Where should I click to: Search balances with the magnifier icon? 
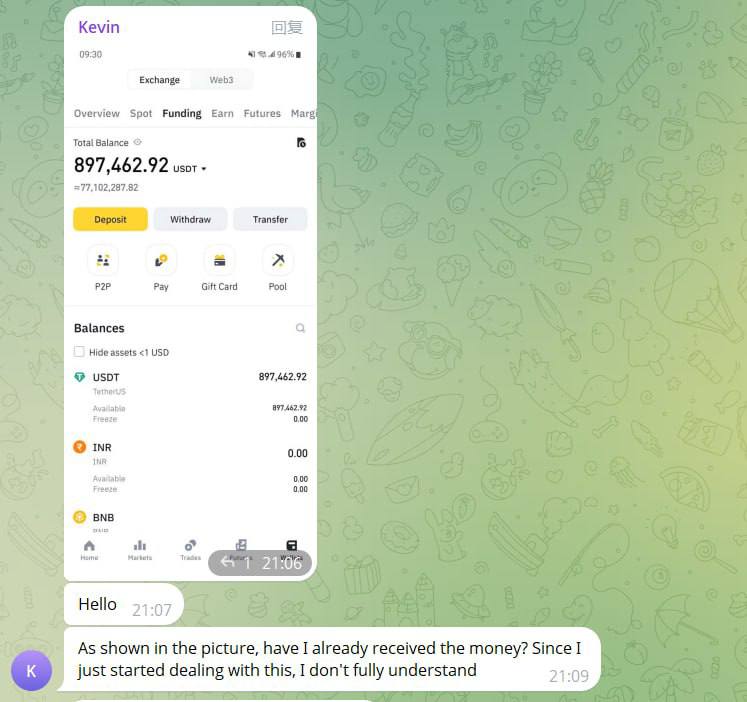coord(300,328)
